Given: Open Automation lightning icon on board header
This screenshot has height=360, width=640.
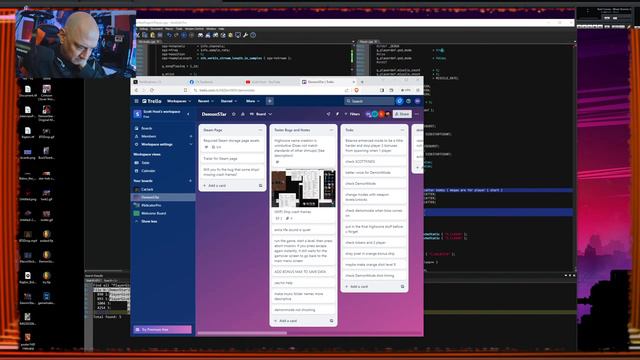Looking at the screenshot, I should (x=337, y=114).
